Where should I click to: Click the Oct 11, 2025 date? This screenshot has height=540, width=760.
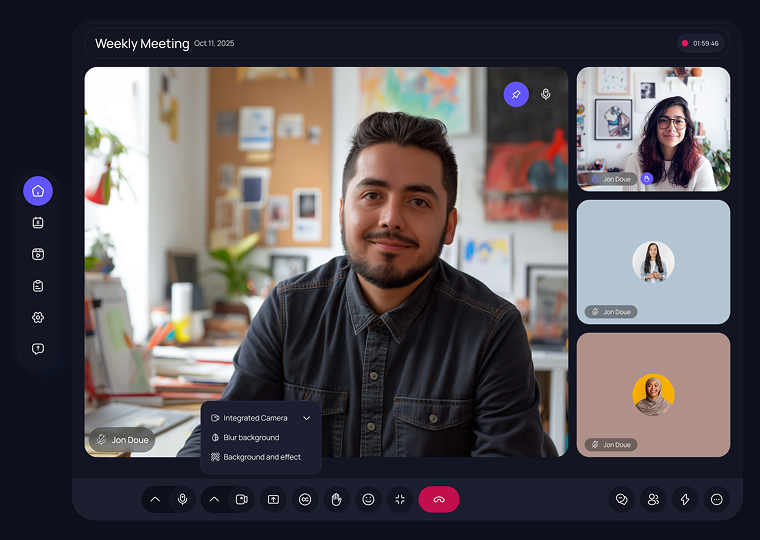pyautogui.click(x=214, y=43)
